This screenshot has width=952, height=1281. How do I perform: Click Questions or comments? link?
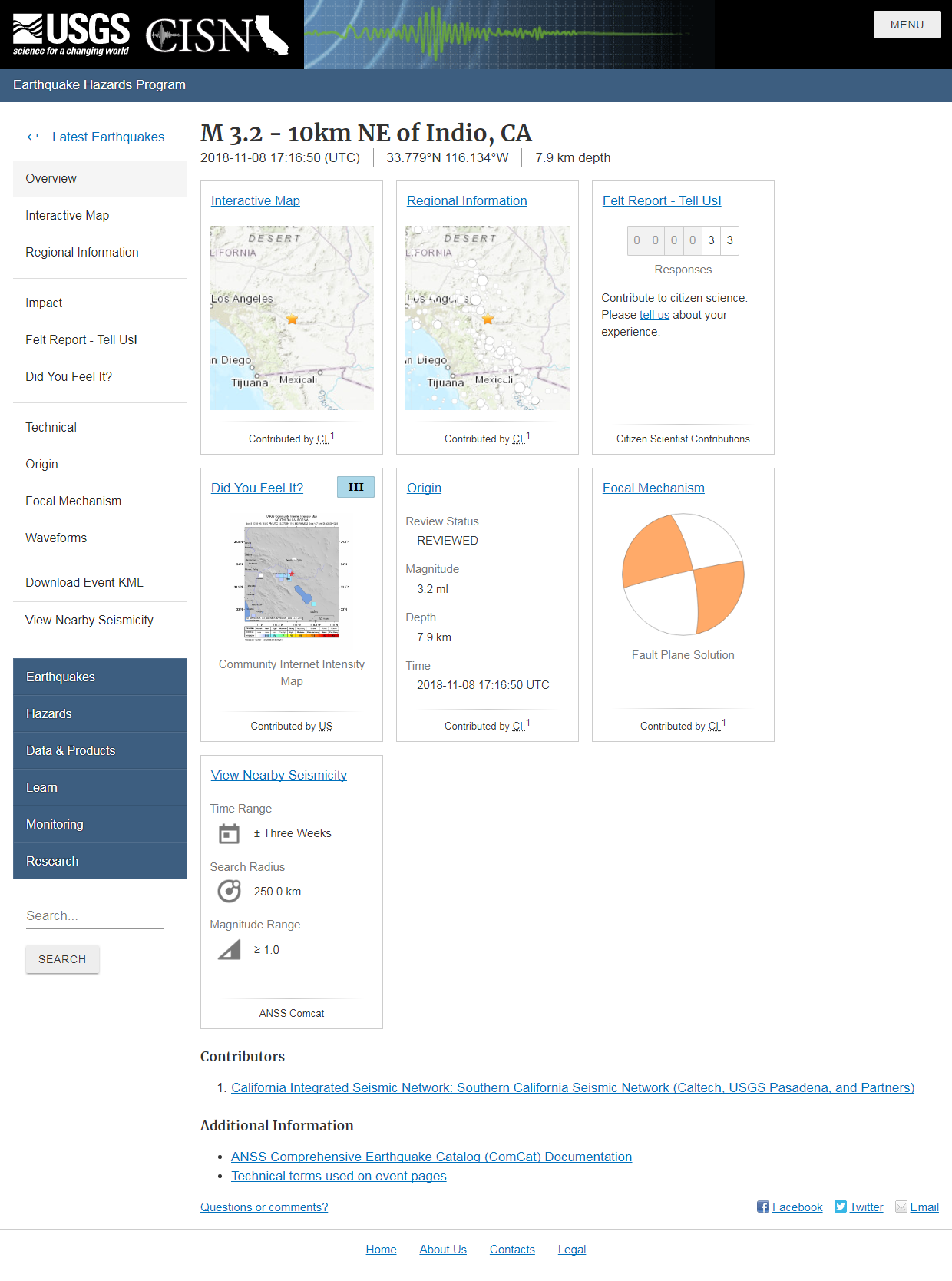click(264, 1207)
